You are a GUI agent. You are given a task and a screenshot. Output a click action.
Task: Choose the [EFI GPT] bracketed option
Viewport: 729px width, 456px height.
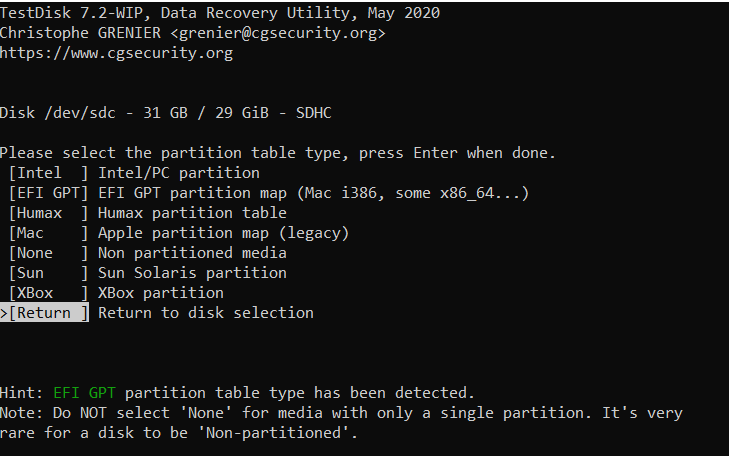click(x=48, y=193)
